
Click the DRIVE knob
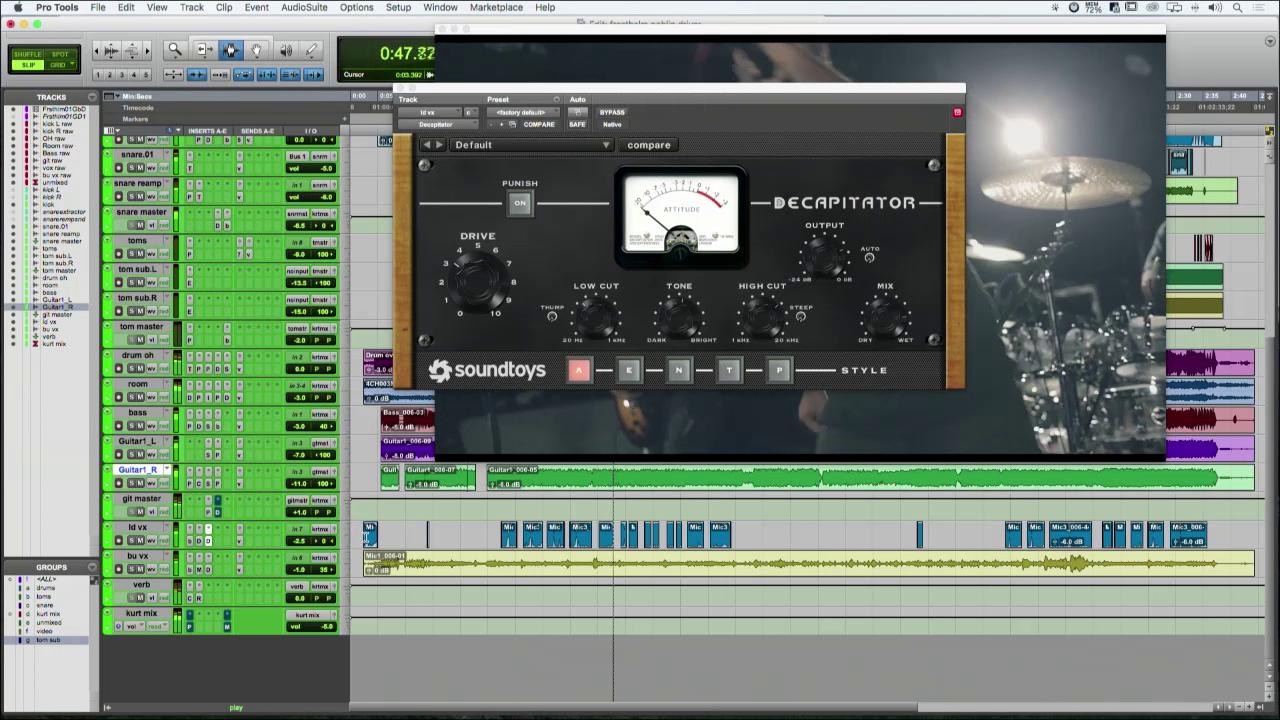pyautogui.click(x=478, y=281)
